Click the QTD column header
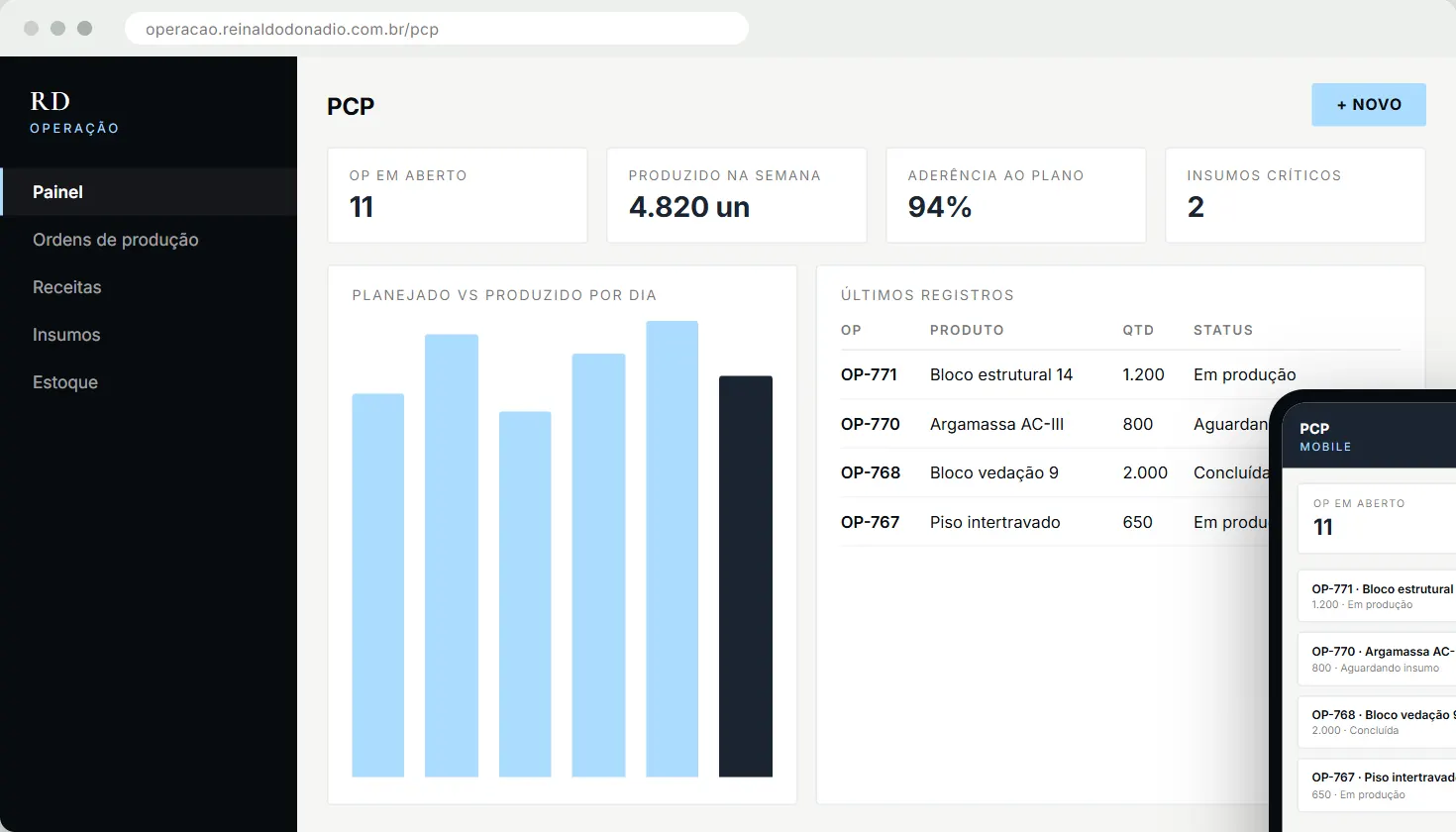The height and width of the screenshot is (832, 1456). coord(1139,330)
